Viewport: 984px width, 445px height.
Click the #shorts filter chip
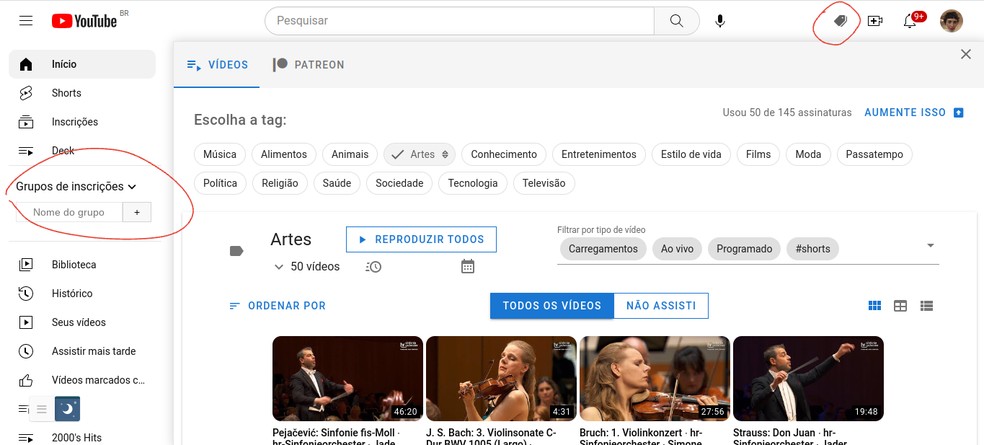point(813,249)
